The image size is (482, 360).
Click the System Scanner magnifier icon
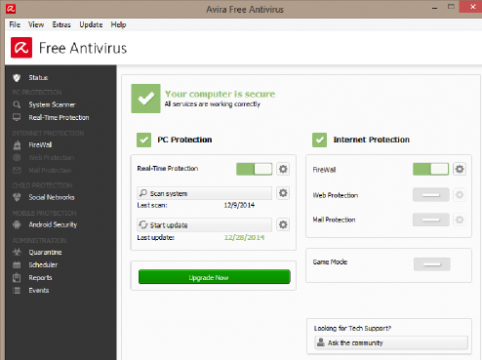click(x=17, y=105)
